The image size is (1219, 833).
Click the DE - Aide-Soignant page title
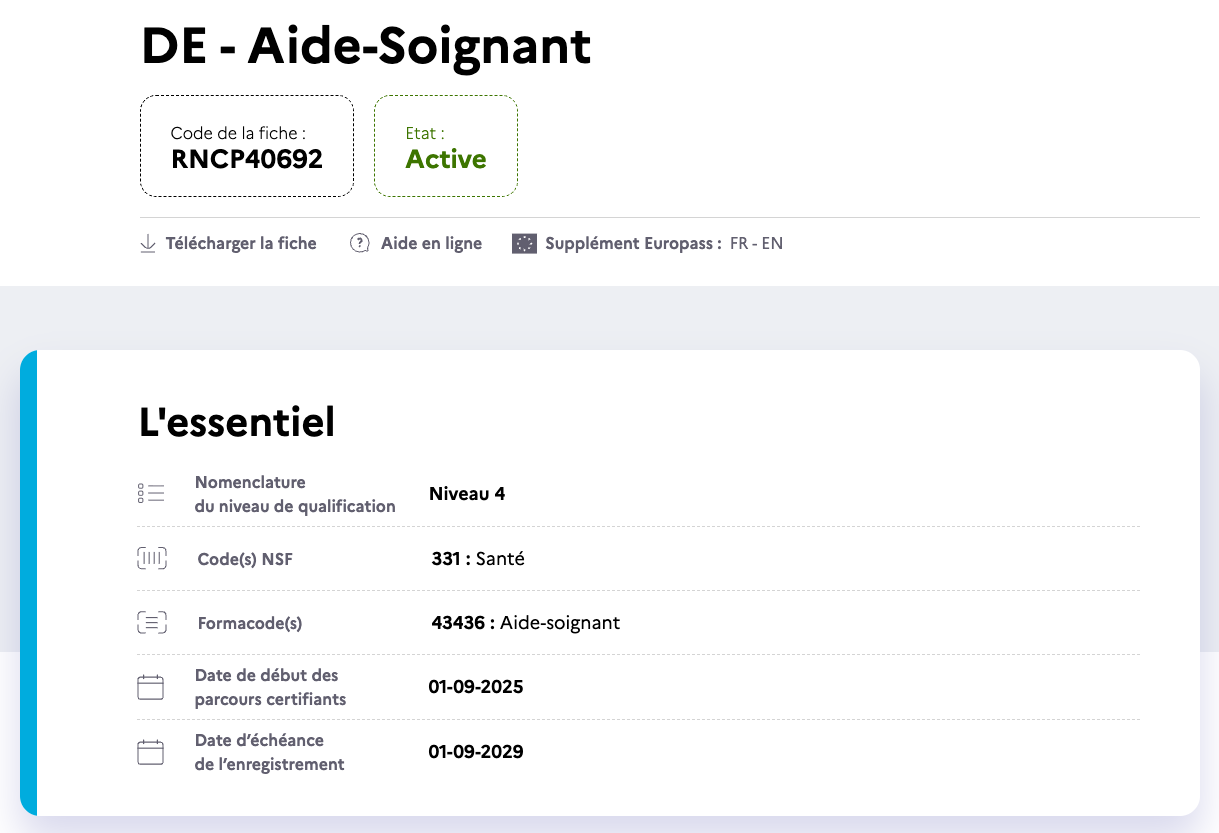(x=366, y=46)
